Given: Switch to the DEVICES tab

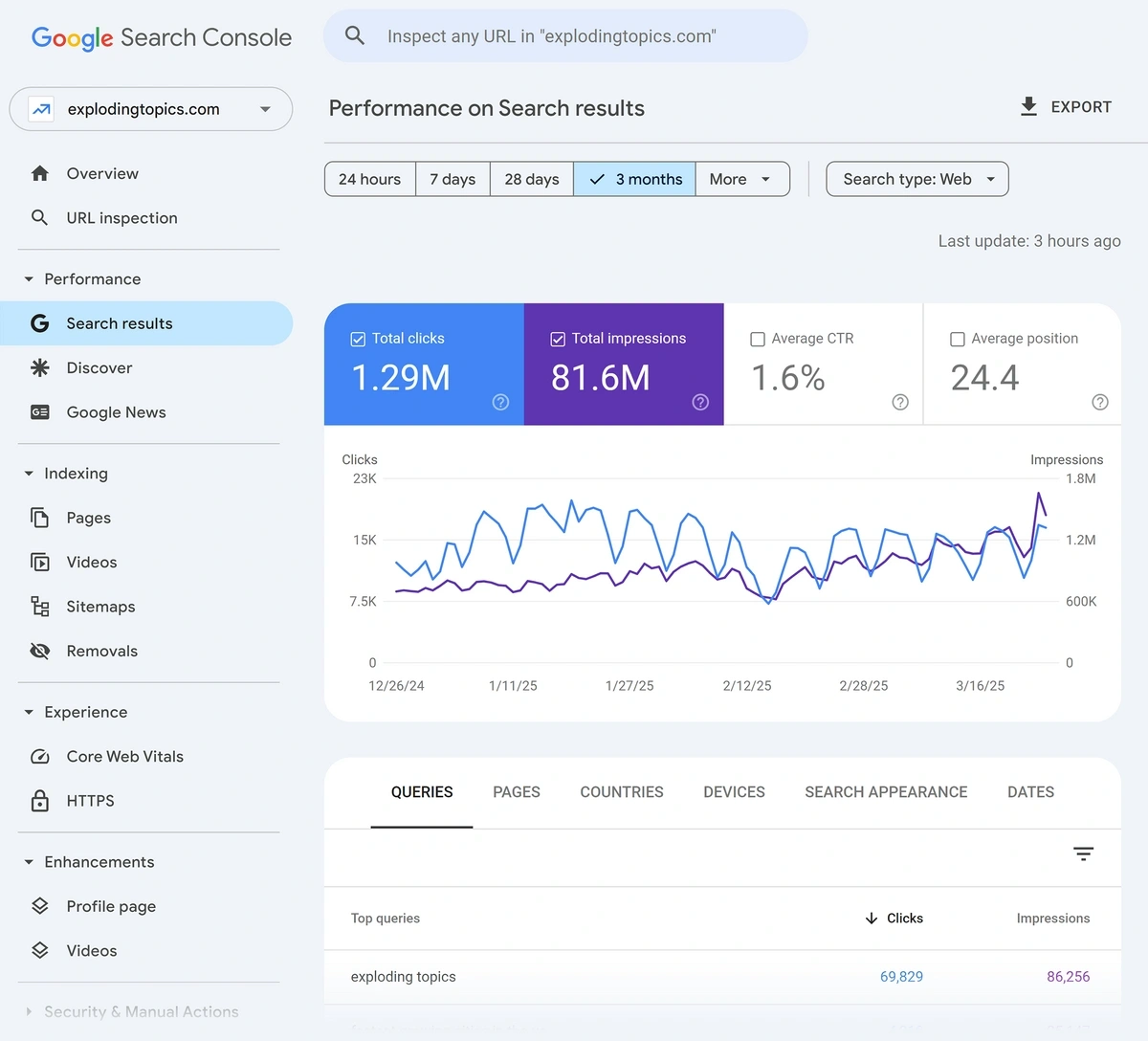Looking at the screenshot, I should tap(734, 792).
